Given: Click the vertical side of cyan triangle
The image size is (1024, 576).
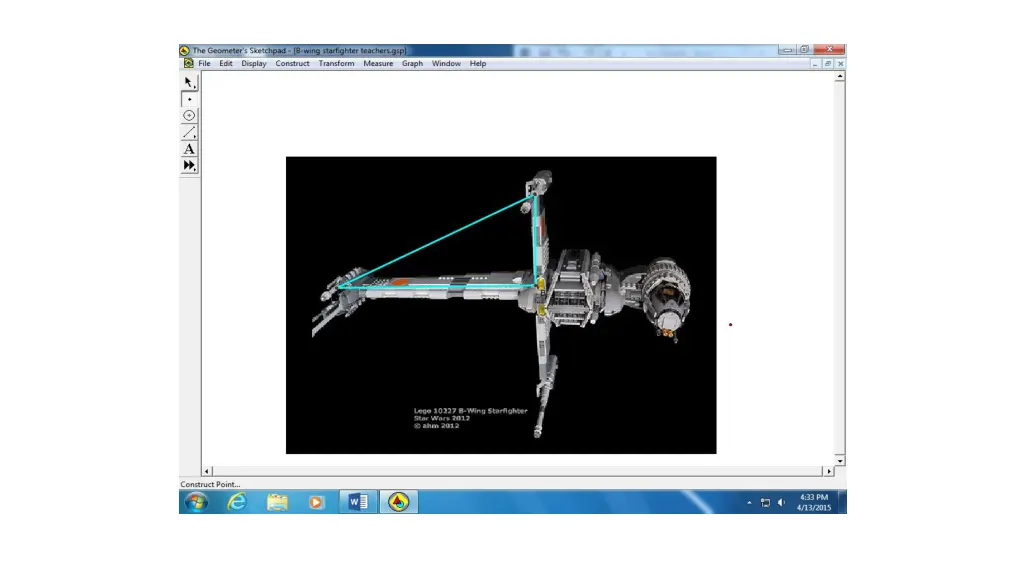Looking at the screenshot, I should [536, 240].
